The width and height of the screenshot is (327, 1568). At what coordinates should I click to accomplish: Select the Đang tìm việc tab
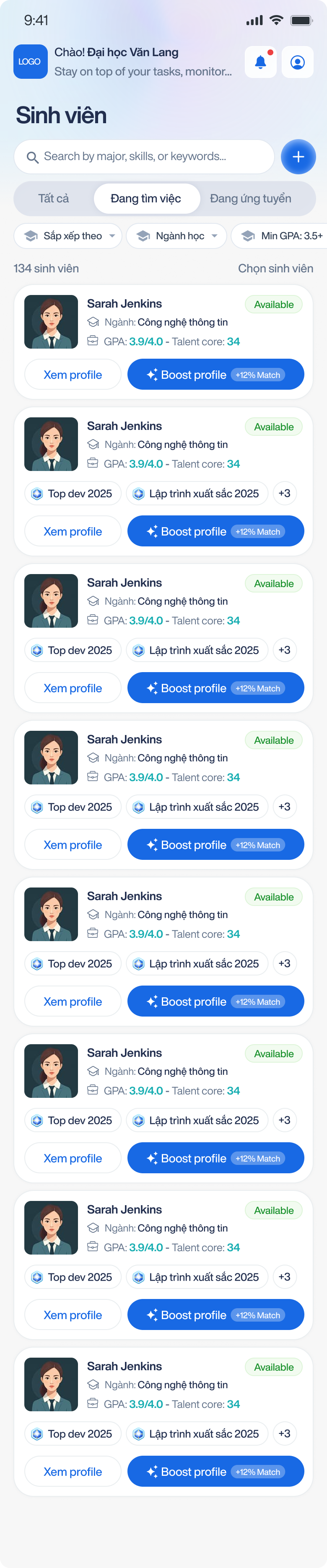pyautogui.click(x=146, y=199)
